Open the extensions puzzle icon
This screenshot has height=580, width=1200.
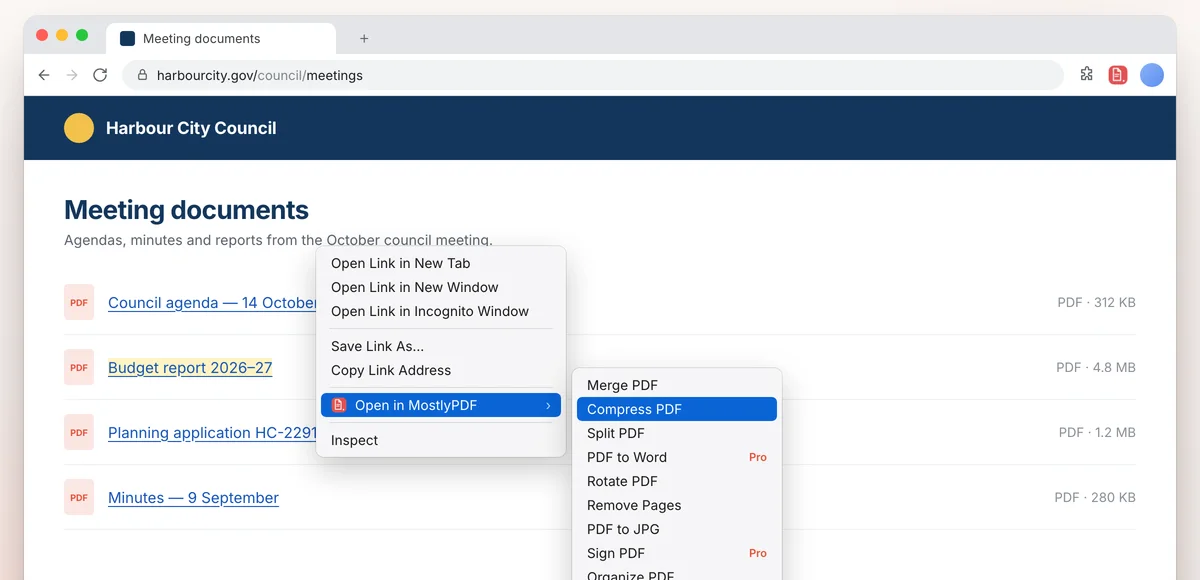pos(1087,74)
